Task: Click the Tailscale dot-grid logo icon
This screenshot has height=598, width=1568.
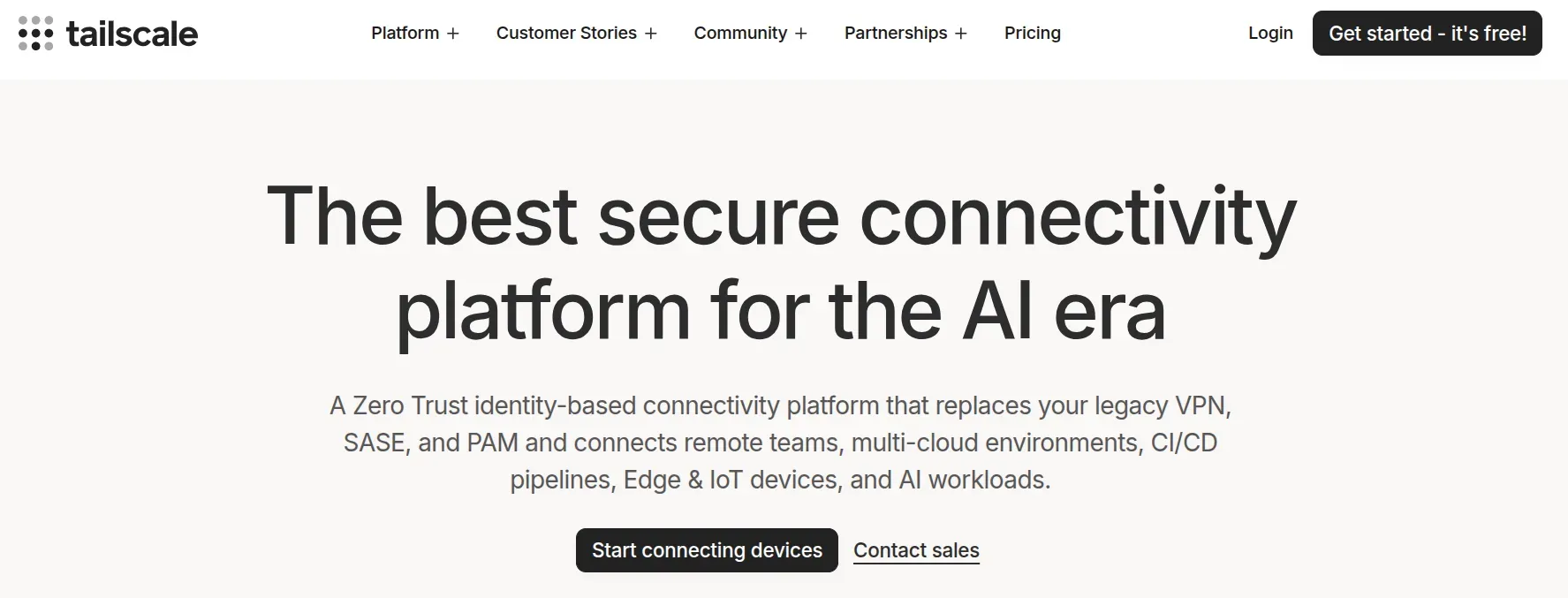Action: 35,34
